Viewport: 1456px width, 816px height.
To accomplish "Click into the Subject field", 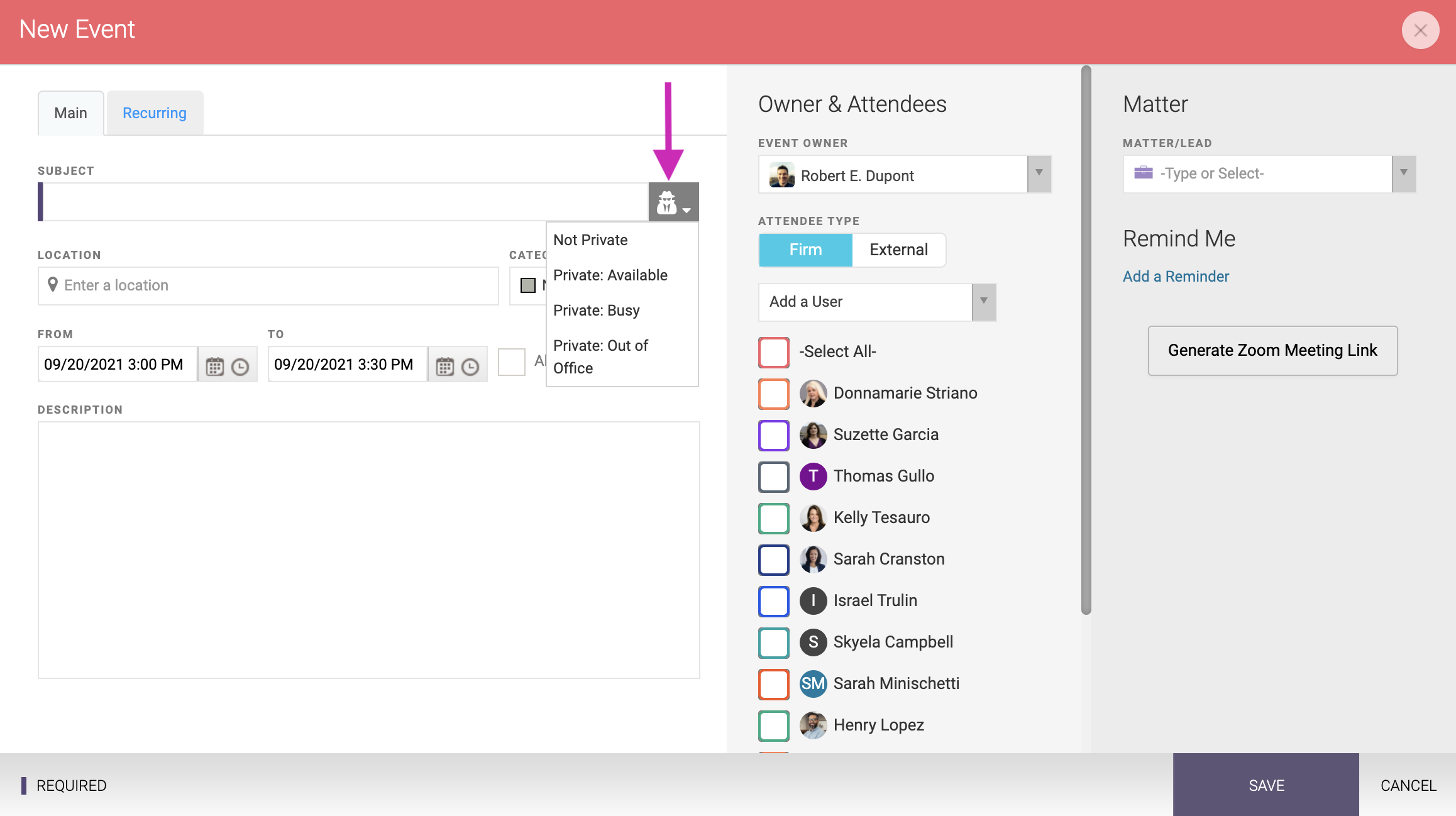I will [x=346, y=202].
